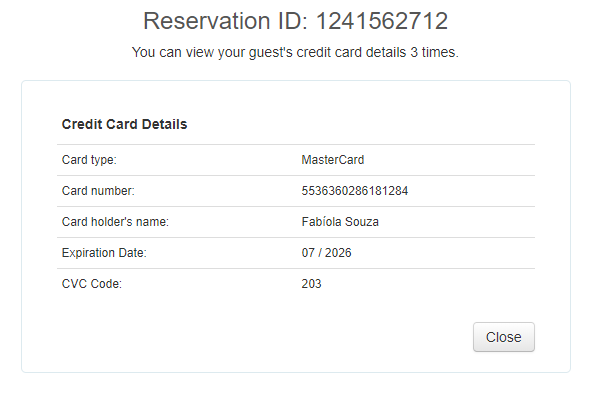The image size is (603, 404).
Task: Click the "Card type:" label
Action: tap(90, 160)
